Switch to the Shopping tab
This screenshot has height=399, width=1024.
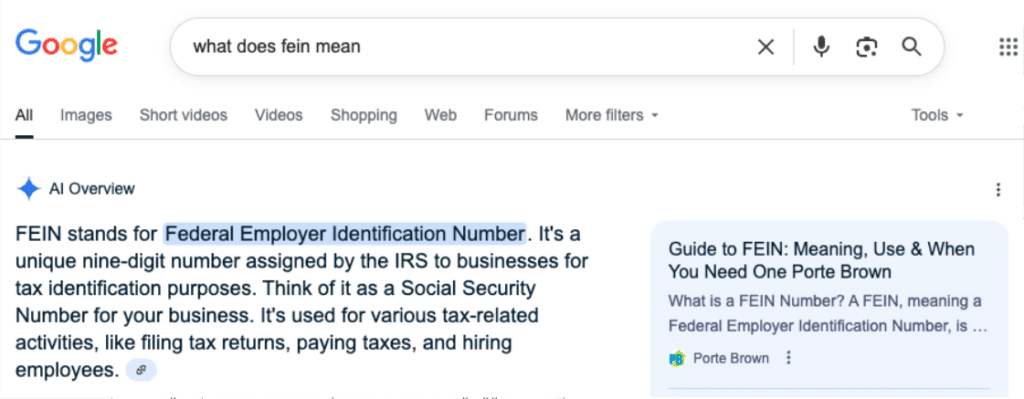coord(364,116)
